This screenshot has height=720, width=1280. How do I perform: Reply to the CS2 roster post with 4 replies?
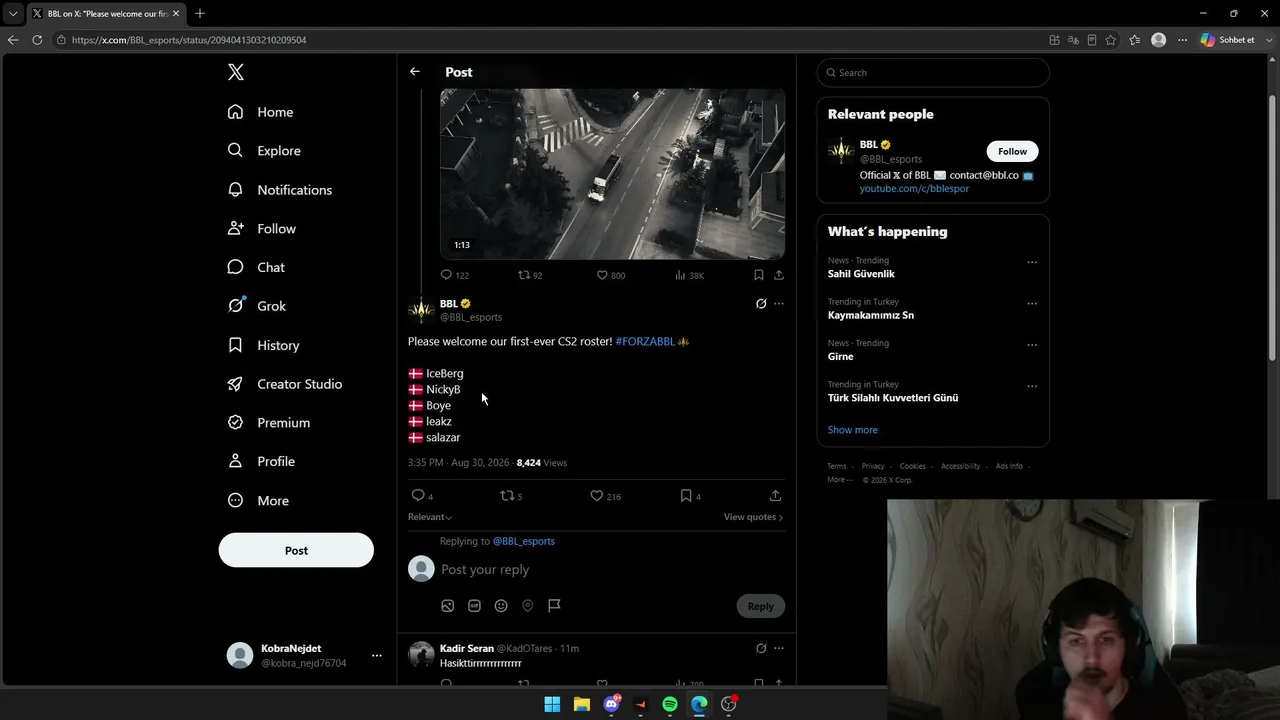[x=422, y=496]
